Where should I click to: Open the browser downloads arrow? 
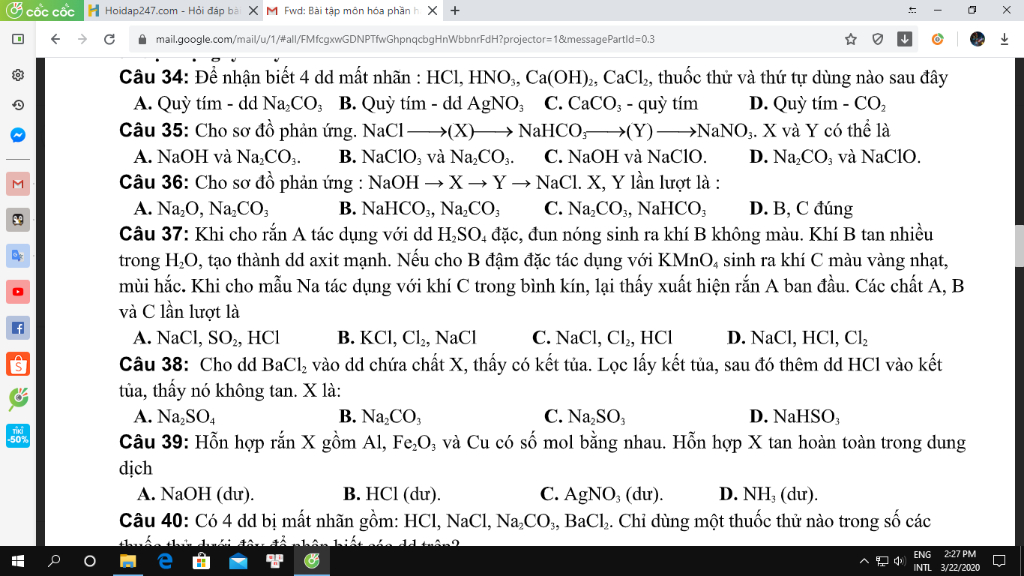pos(1004,39)
